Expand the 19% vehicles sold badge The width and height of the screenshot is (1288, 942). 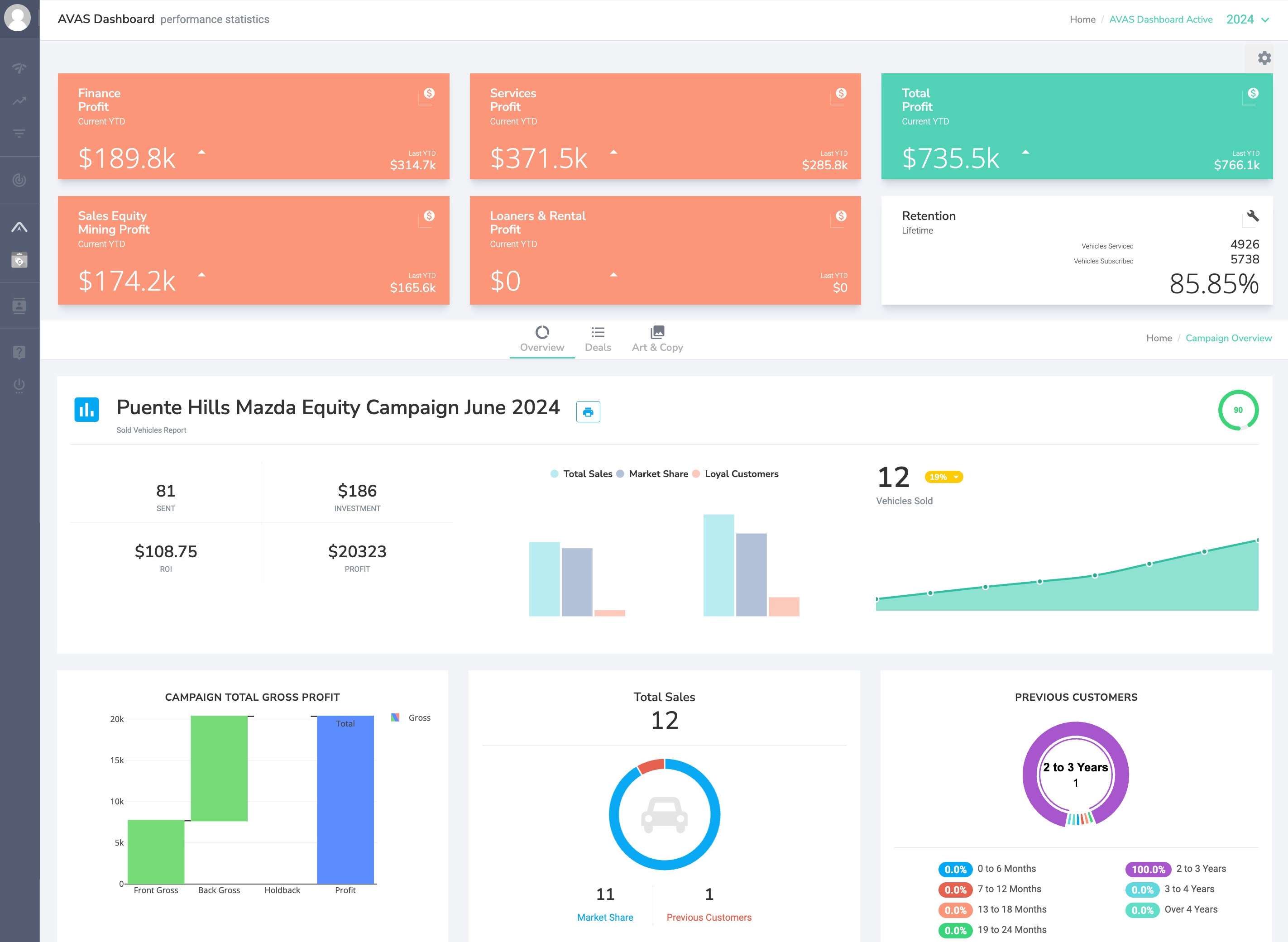(x=943, y=477)
